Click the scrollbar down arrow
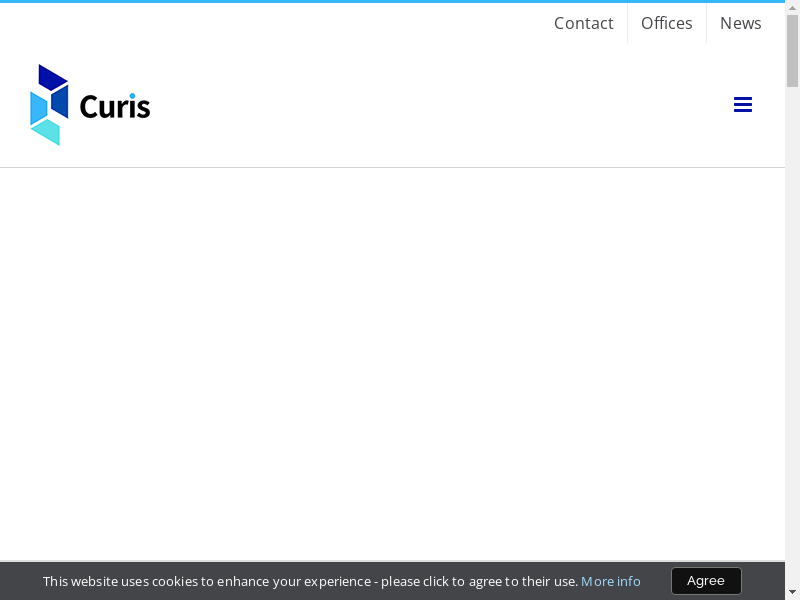The image size is (800, 600). point(792,592)
